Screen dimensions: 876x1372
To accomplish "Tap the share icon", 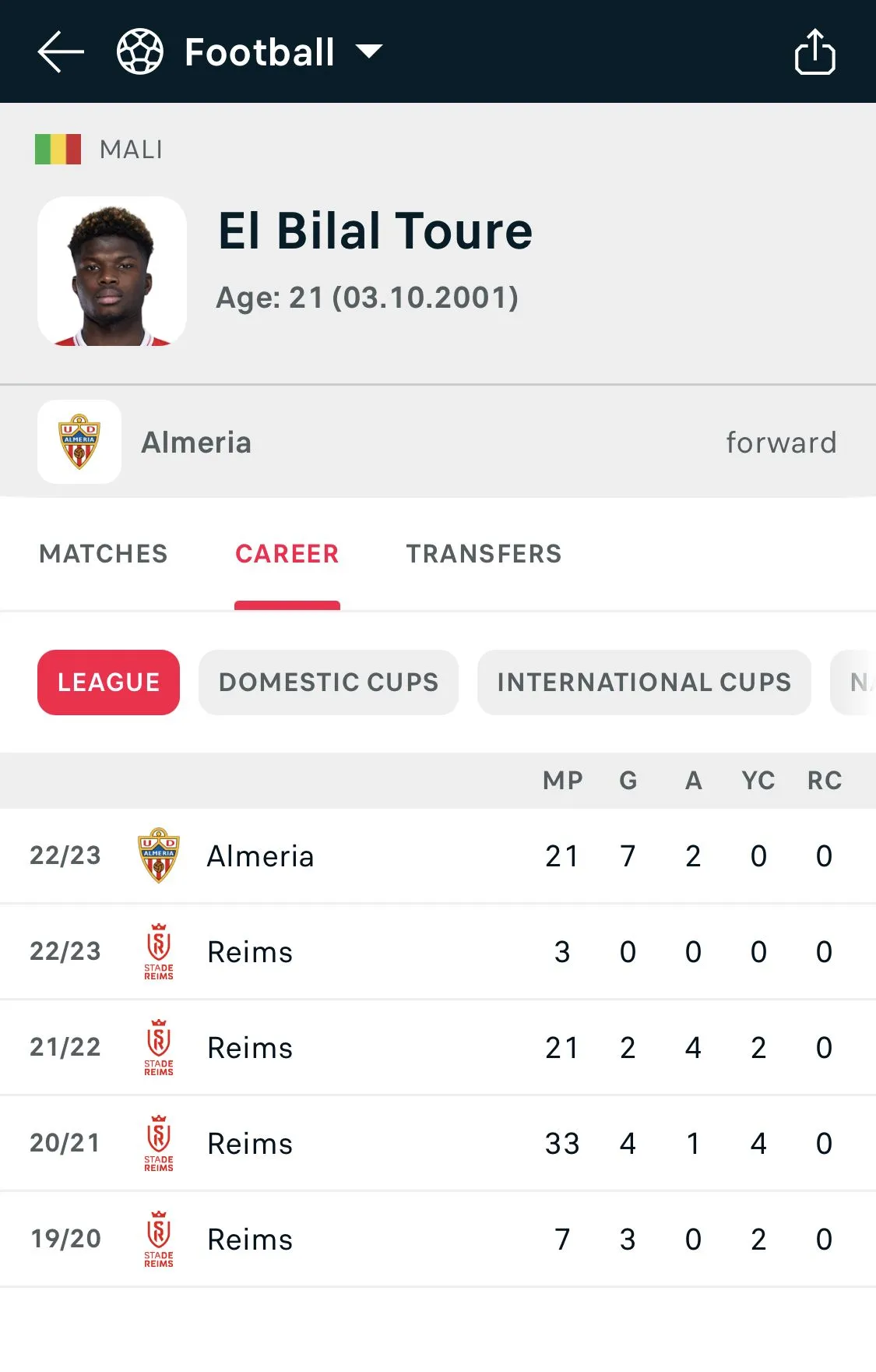I will (x=814, y=52).
